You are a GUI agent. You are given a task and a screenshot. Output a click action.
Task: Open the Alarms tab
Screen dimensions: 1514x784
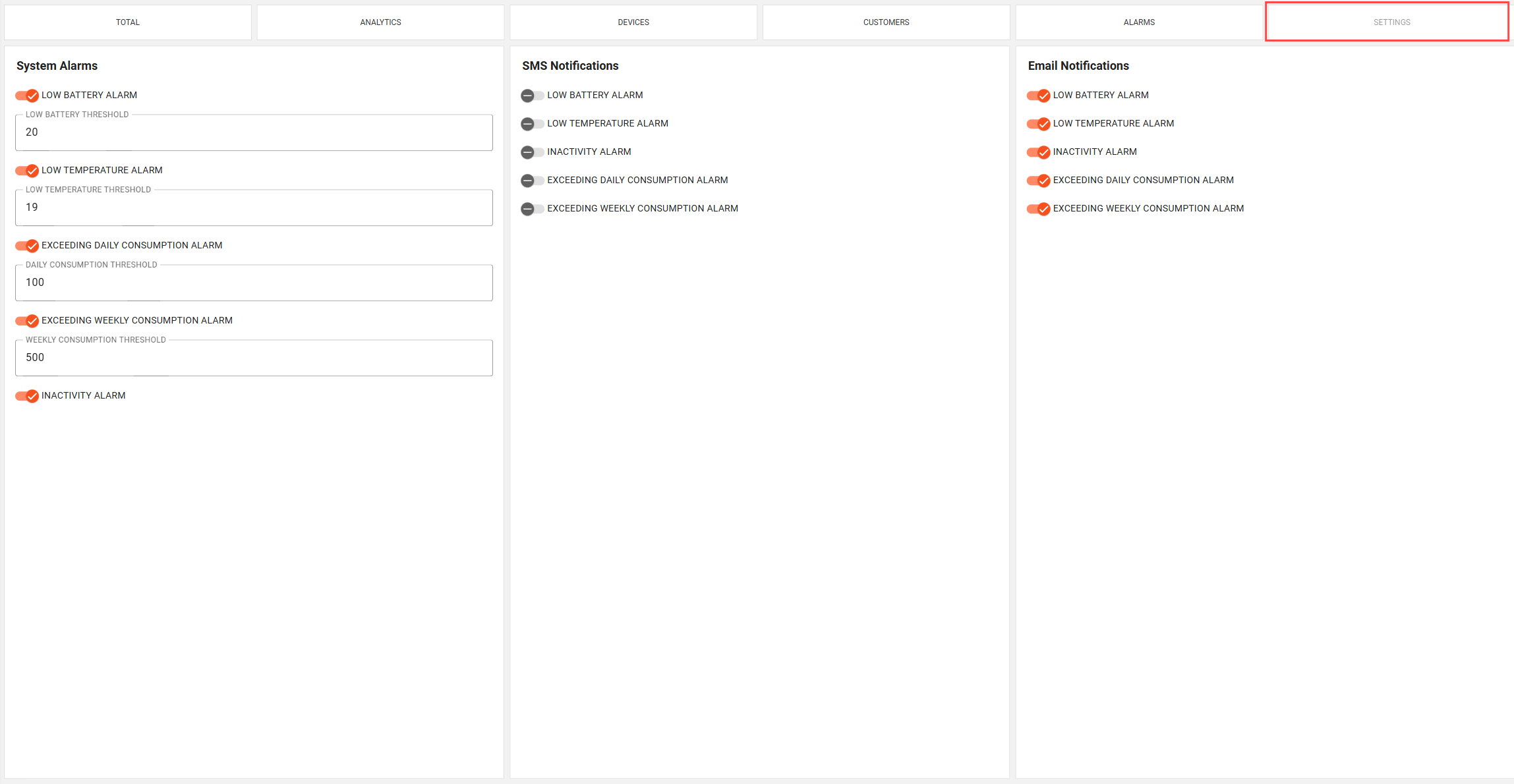coord(1139,22)
